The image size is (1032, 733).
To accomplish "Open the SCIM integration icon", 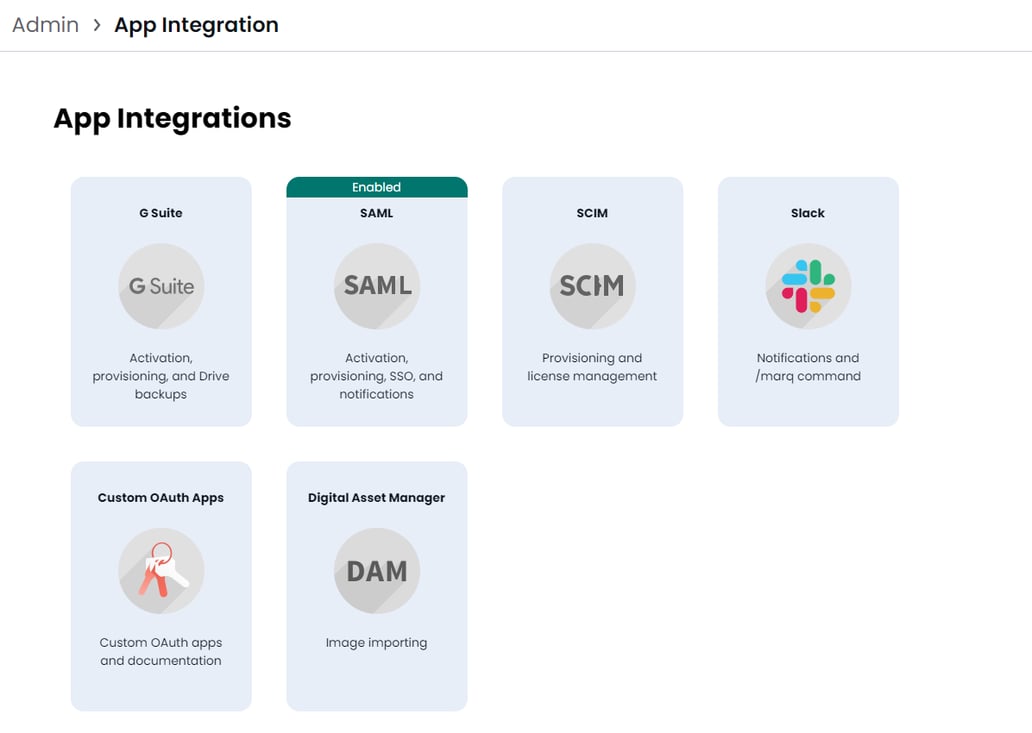I will (x=592, y=286).
